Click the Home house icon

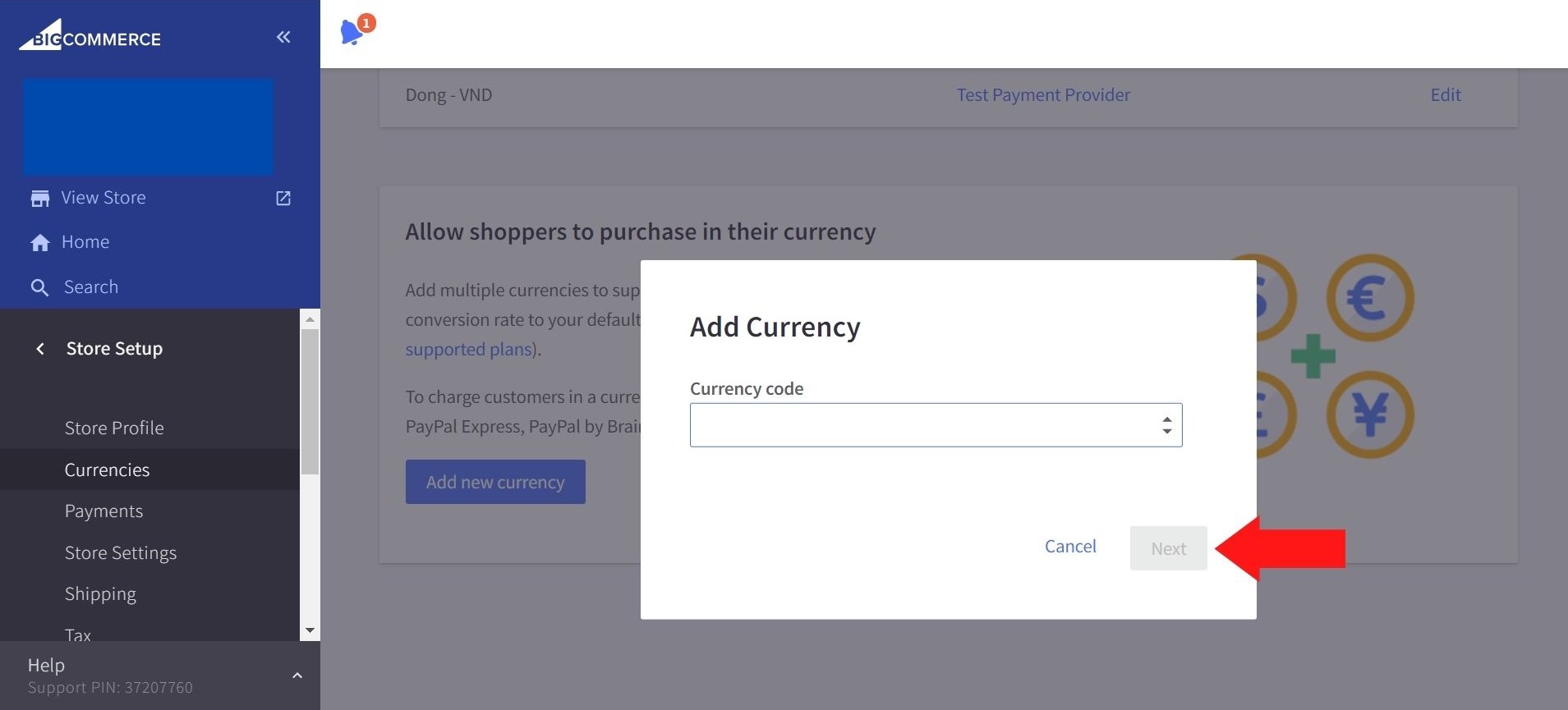coord(39,243)
